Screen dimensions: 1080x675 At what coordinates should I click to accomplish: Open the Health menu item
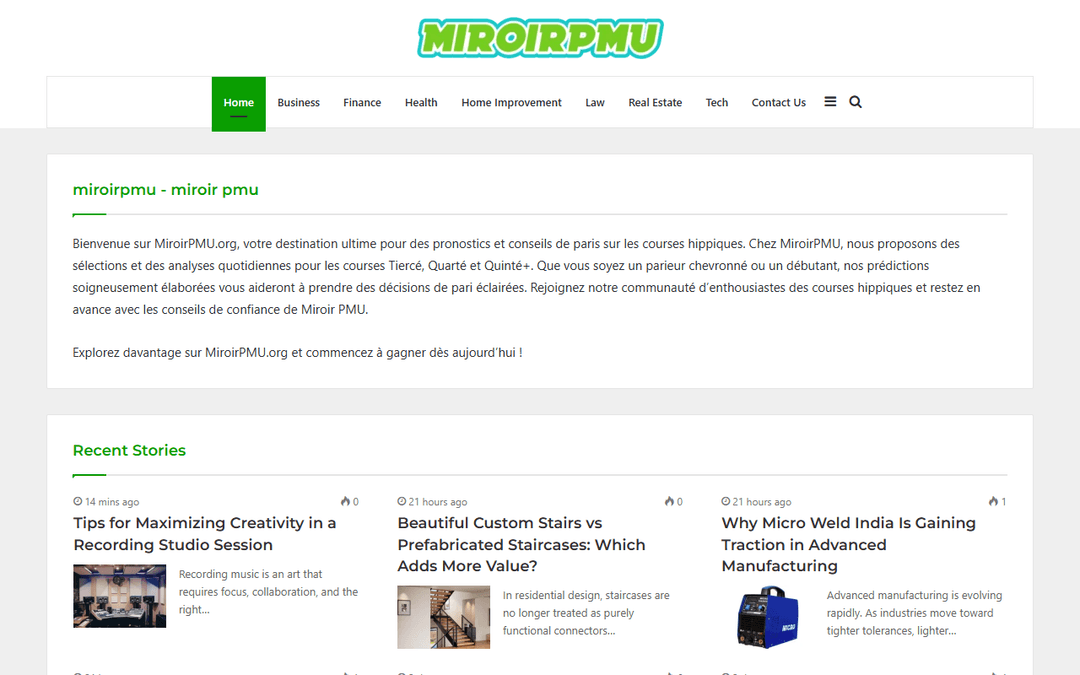[x=421, y=103]
